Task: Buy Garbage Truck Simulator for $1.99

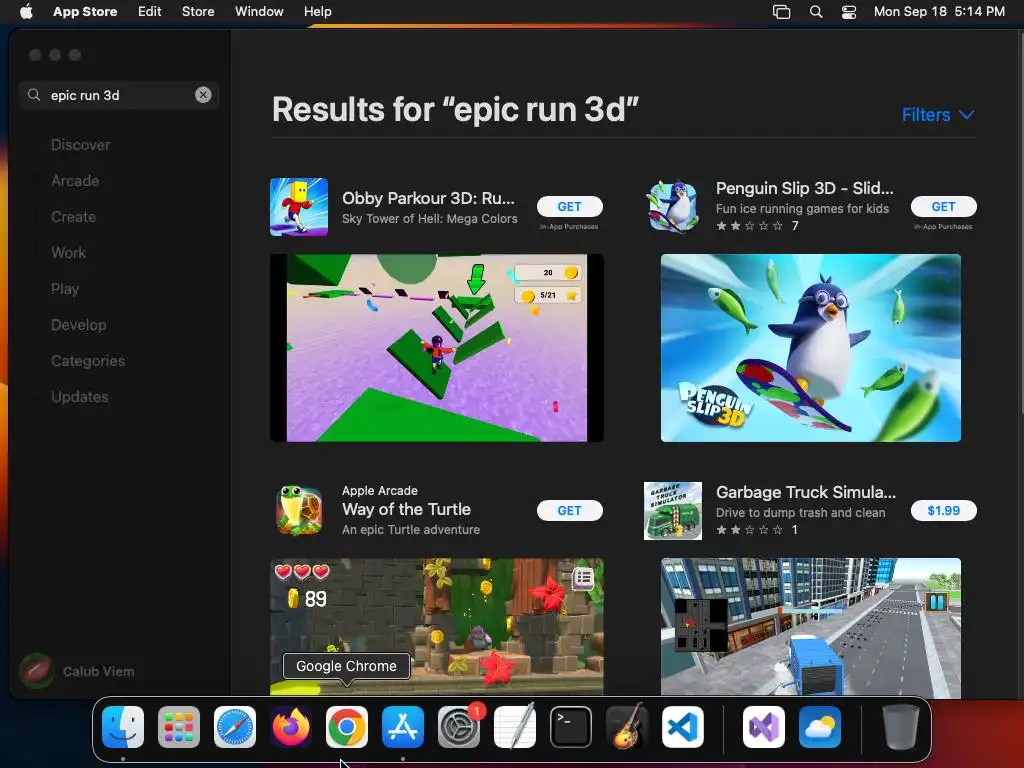Action: (944, 511)
